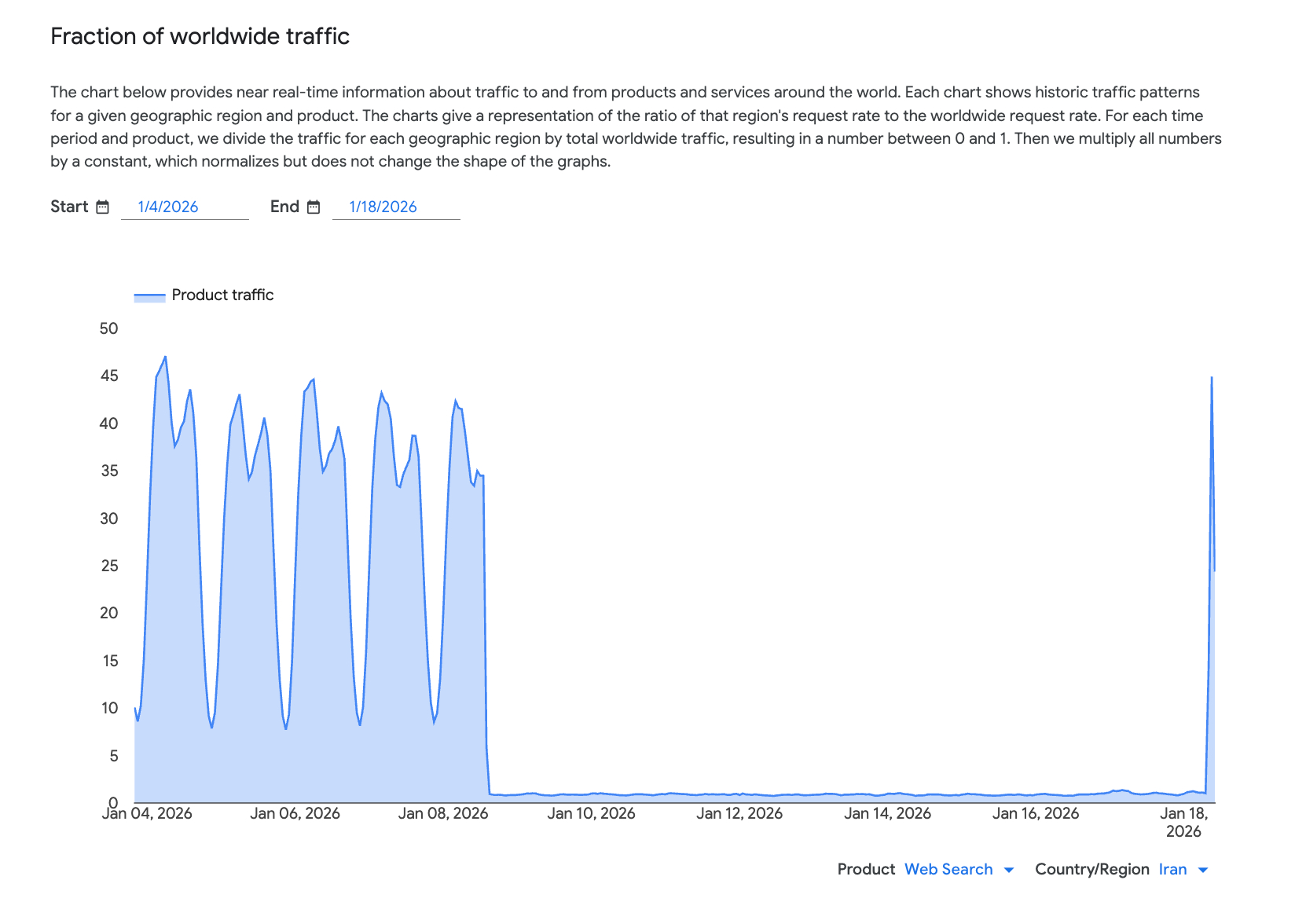
Task: Click the Jan 10, 2026 axis label
Action: point(591,813)
